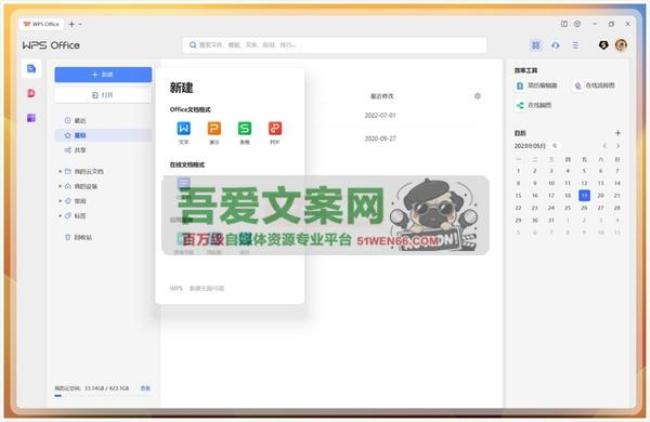Click the list menu icon in the top bar
The height and width of the screenshot is (422, 650).
575,45
